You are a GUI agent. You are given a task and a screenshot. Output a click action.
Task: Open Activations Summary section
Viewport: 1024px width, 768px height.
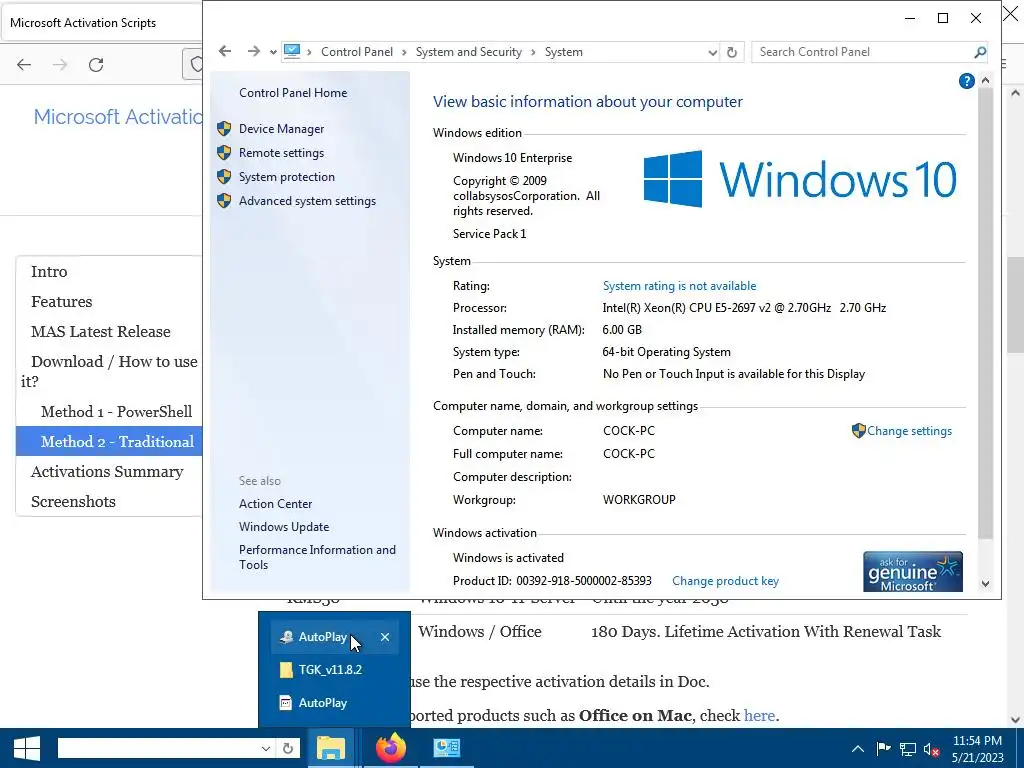tap(107, 472)
